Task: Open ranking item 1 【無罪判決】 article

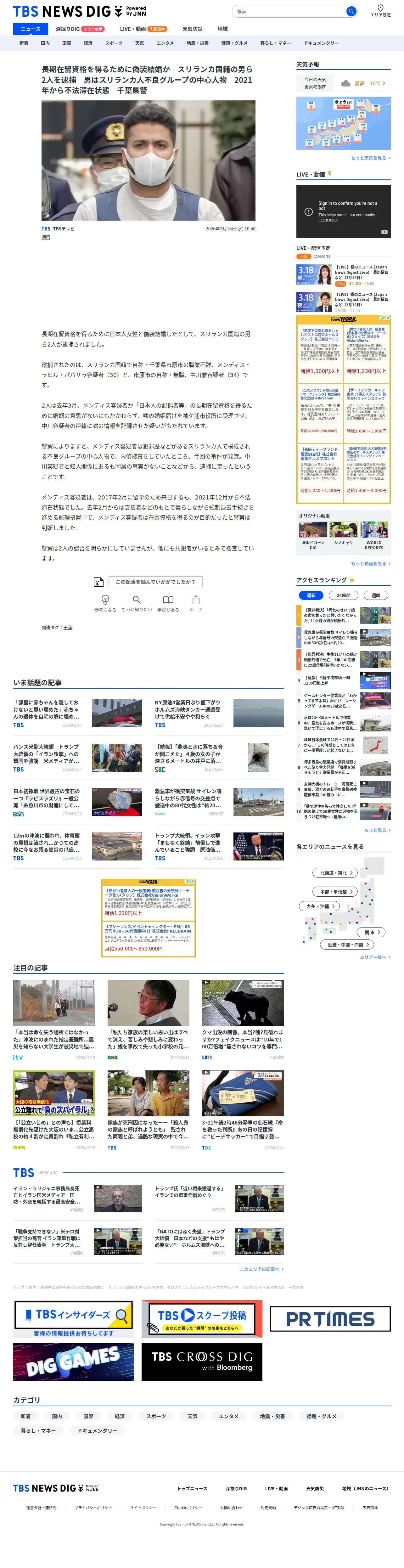Action: (343, 615)
